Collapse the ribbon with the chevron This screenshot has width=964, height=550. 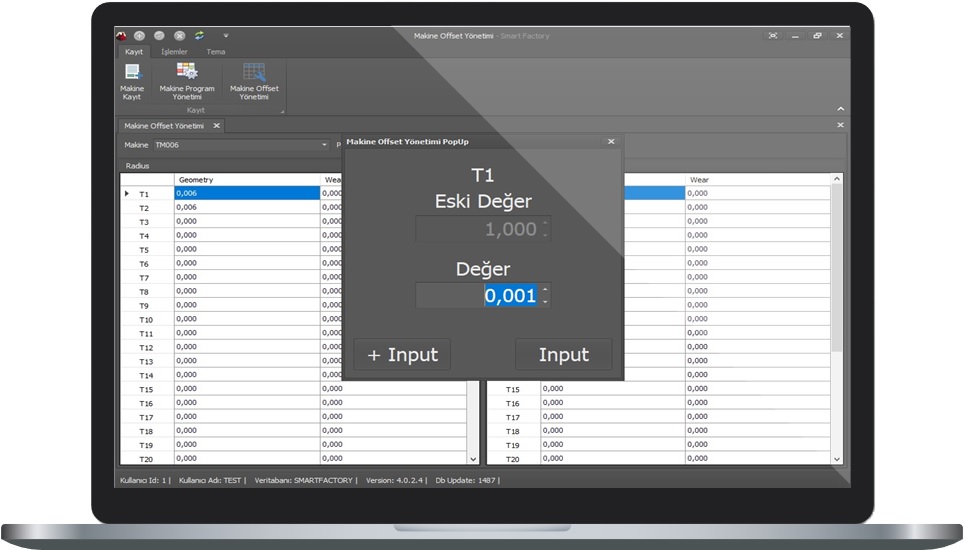tap(840, 109)
